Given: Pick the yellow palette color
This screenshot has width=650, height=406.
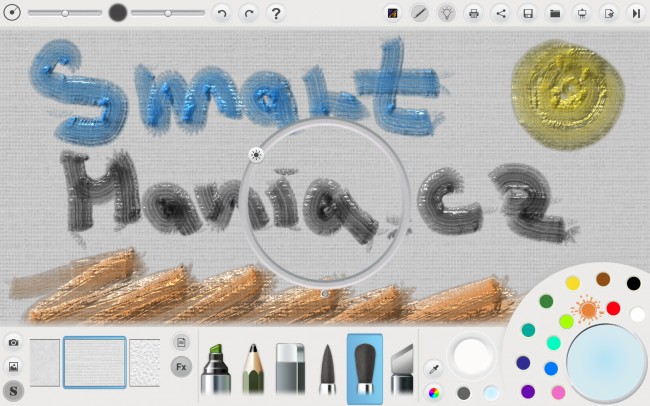Looking at the screenshot, I should pyautogui.click(x=573, y=283).
